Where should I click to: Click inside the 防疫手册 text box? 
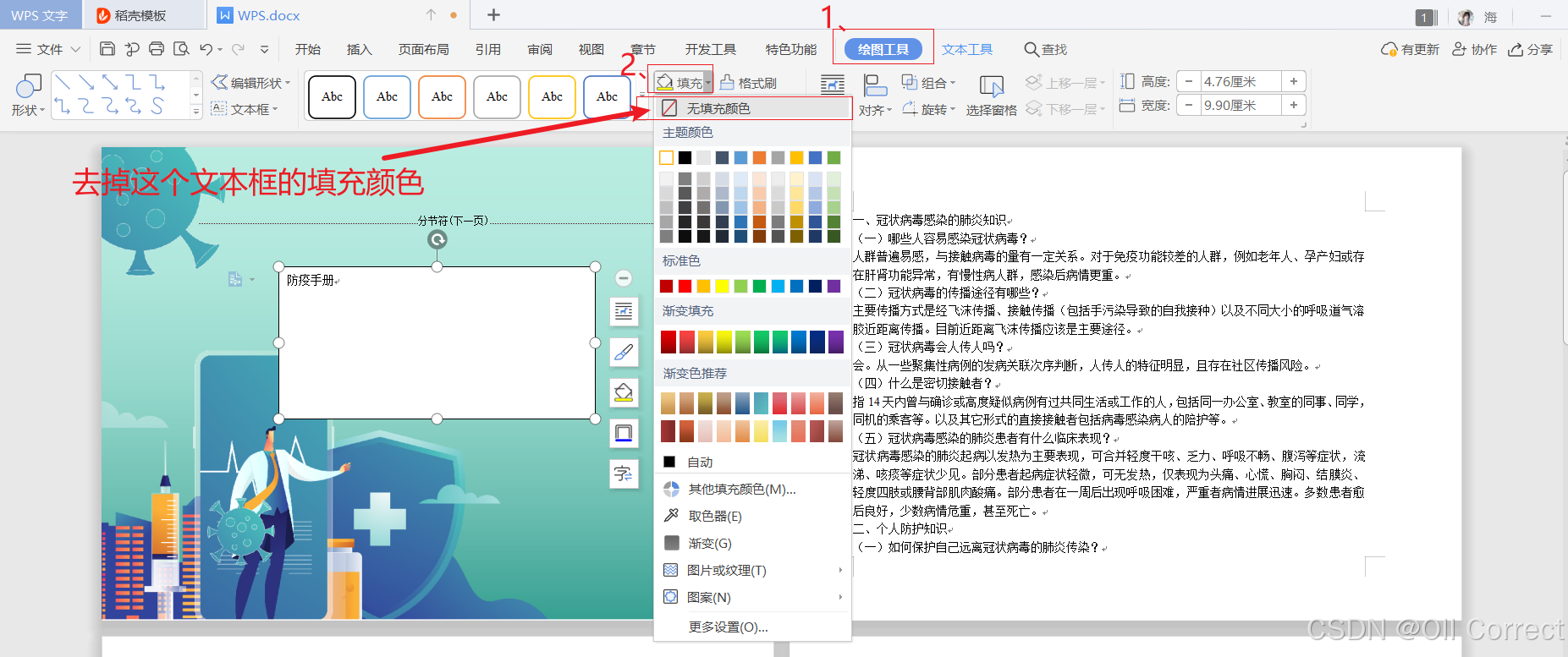click(437, 342)
